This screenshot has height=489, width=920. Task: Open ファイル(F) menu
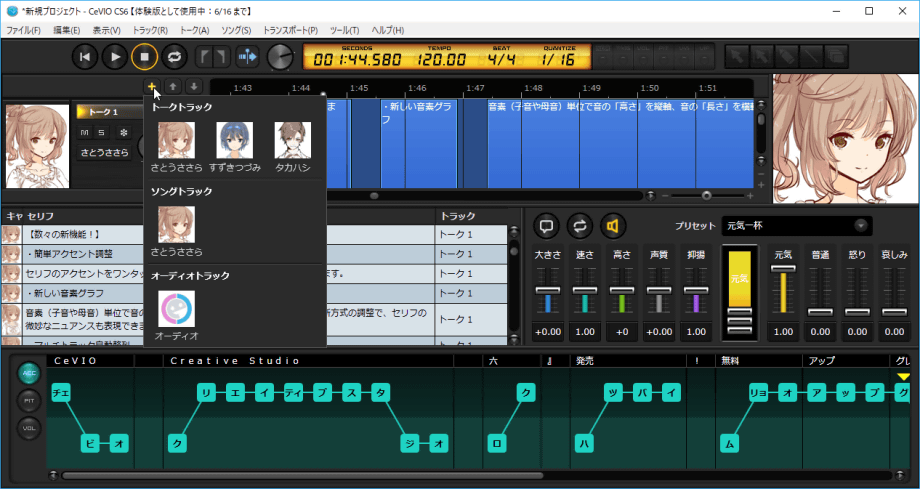click(23, 30)
